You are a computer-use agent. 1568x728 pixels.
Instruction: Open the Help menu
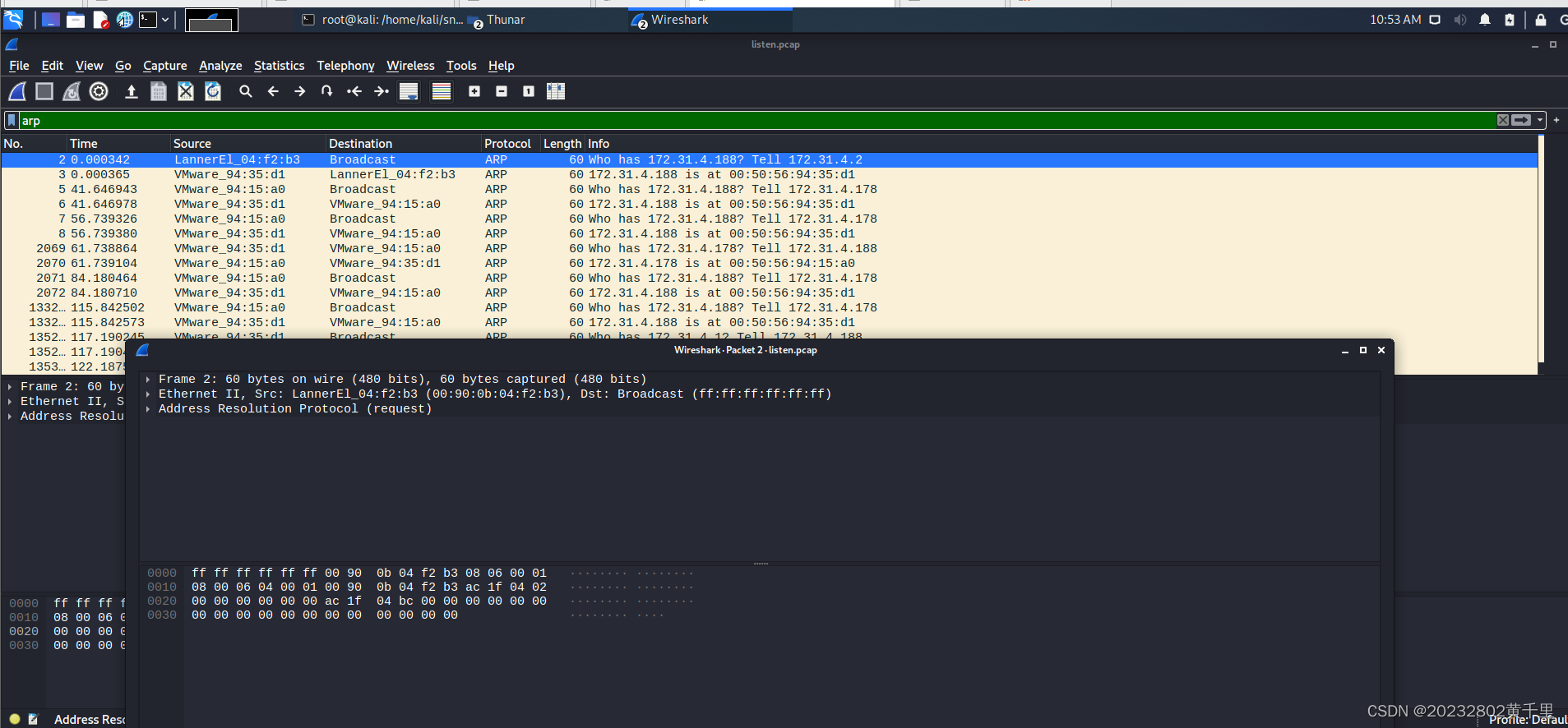[502, 66]
